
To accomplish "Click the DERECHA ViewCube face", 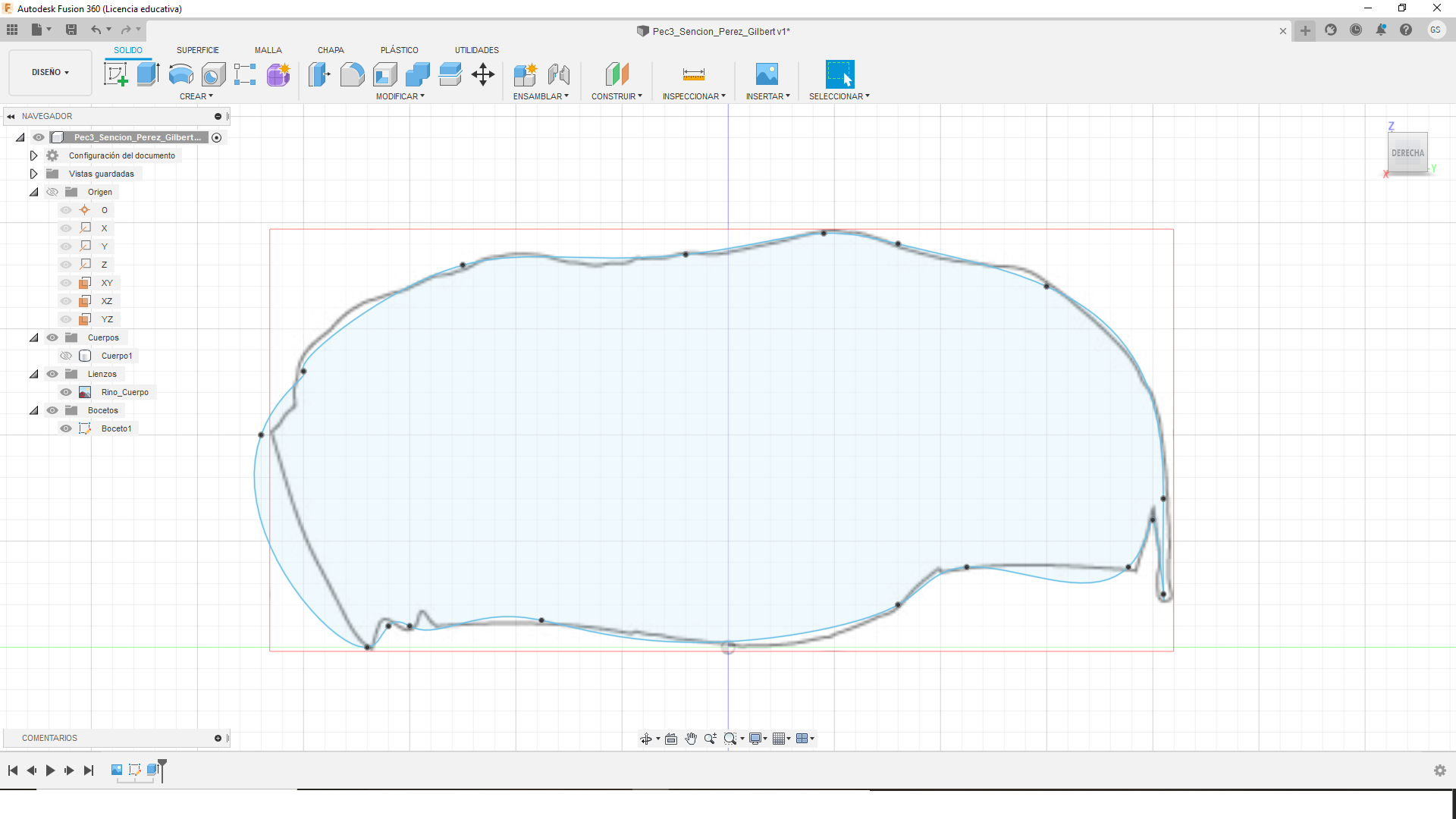I will [1407, 153].
